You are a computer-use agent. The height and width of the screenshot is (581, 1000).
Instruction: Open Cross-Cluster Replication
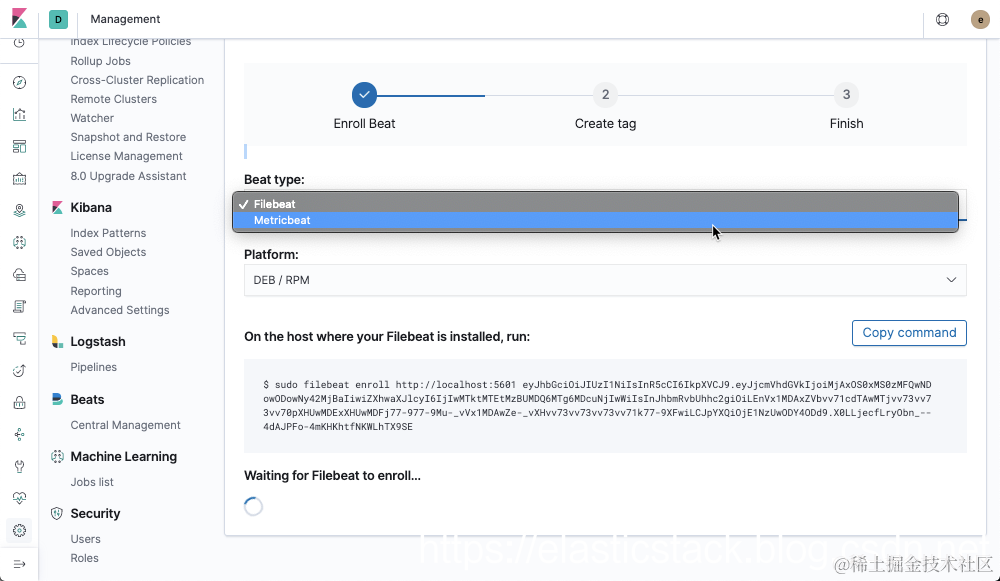pos(137,80)
